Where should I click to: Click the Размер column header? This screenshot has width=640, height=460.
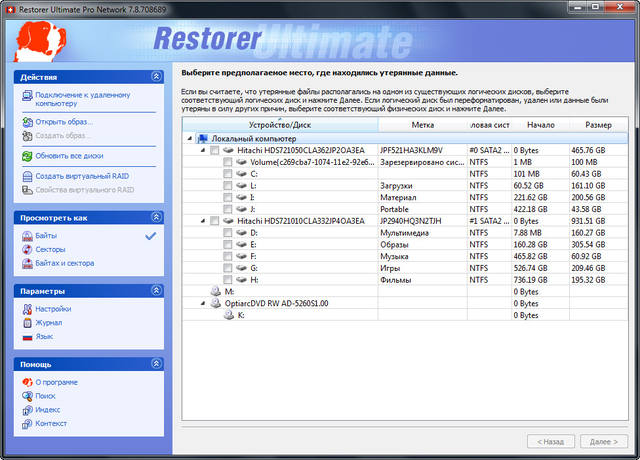click(598, 126)
